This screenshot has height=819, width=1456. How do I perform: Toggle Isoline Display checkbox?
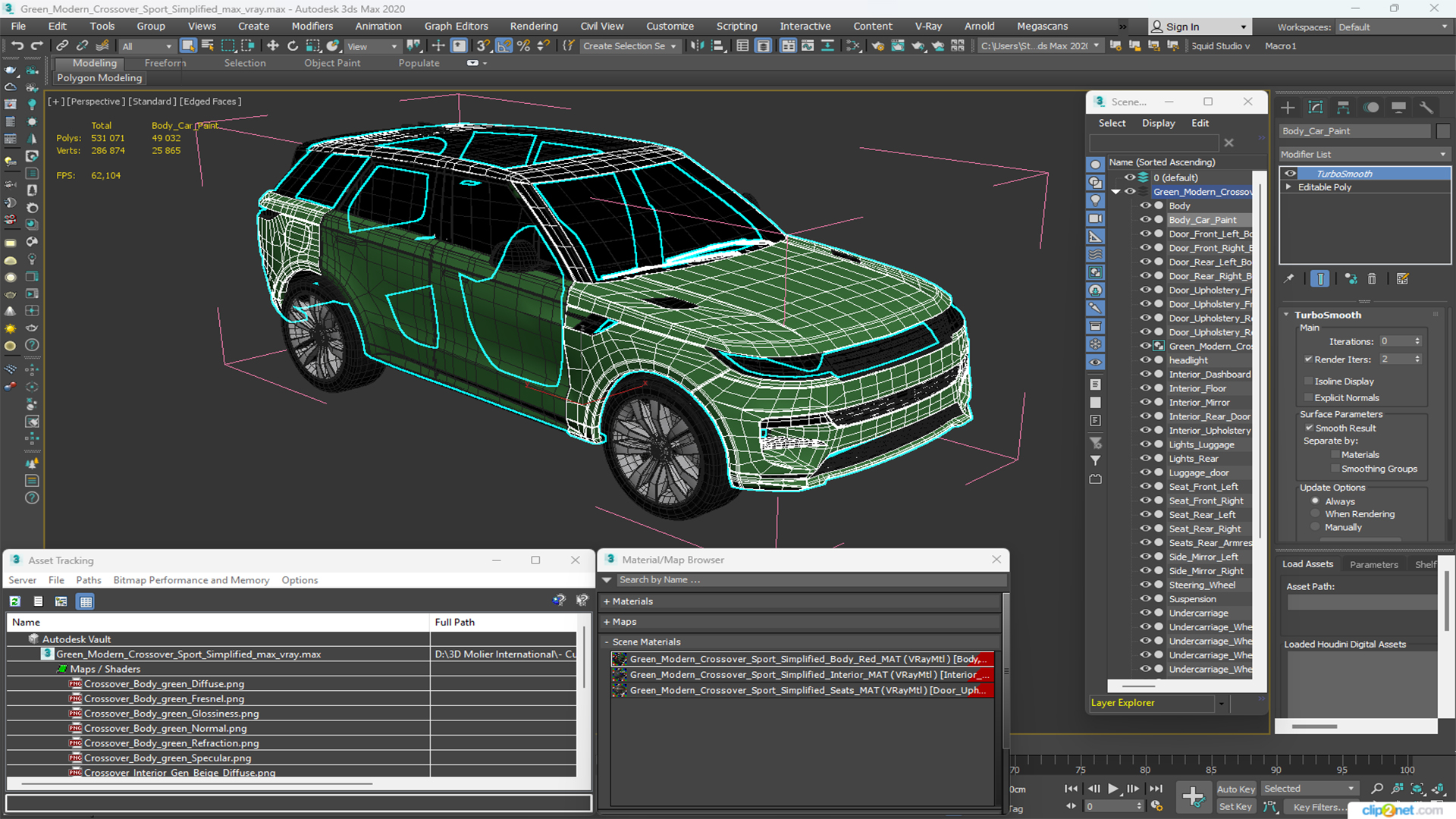(x=1308, y=381)
